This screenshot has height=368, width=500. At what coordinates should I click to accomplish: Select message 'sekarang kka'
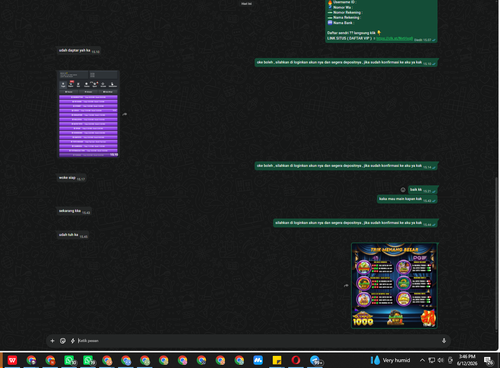(74, 211)
